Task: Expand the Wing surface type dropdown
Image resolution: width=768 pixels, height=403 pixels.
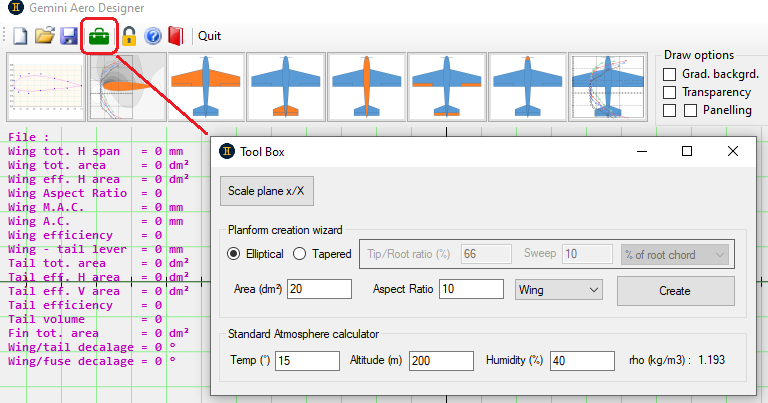Action: point(558,290)
